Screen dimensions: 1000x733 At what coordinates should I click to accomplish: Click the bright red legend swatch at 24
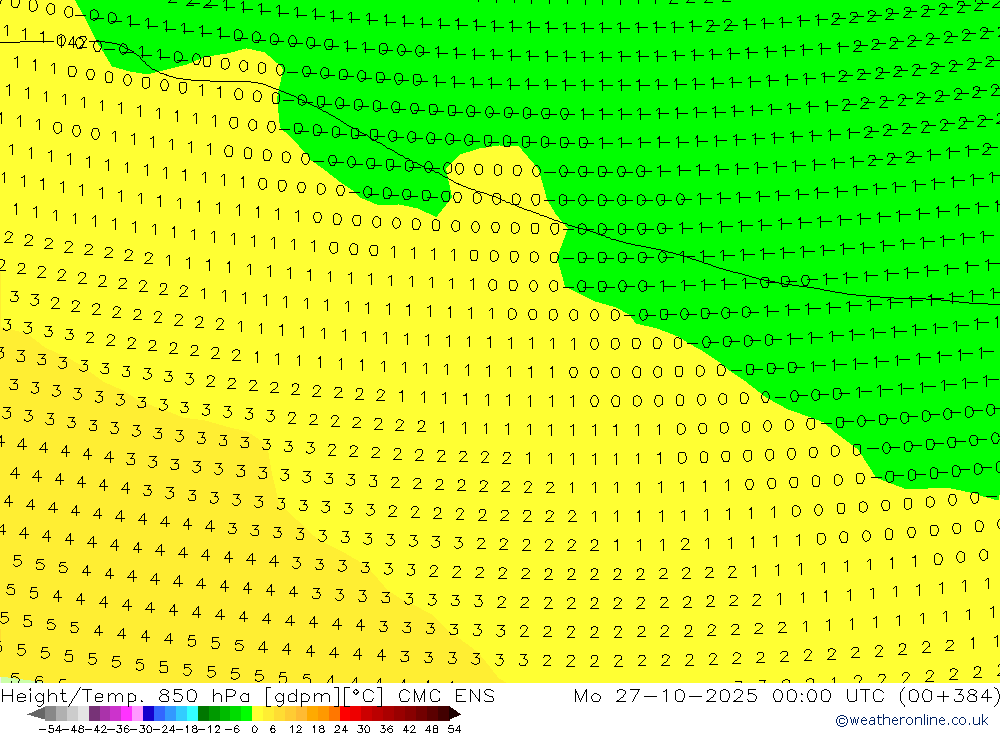coord(345,713)
